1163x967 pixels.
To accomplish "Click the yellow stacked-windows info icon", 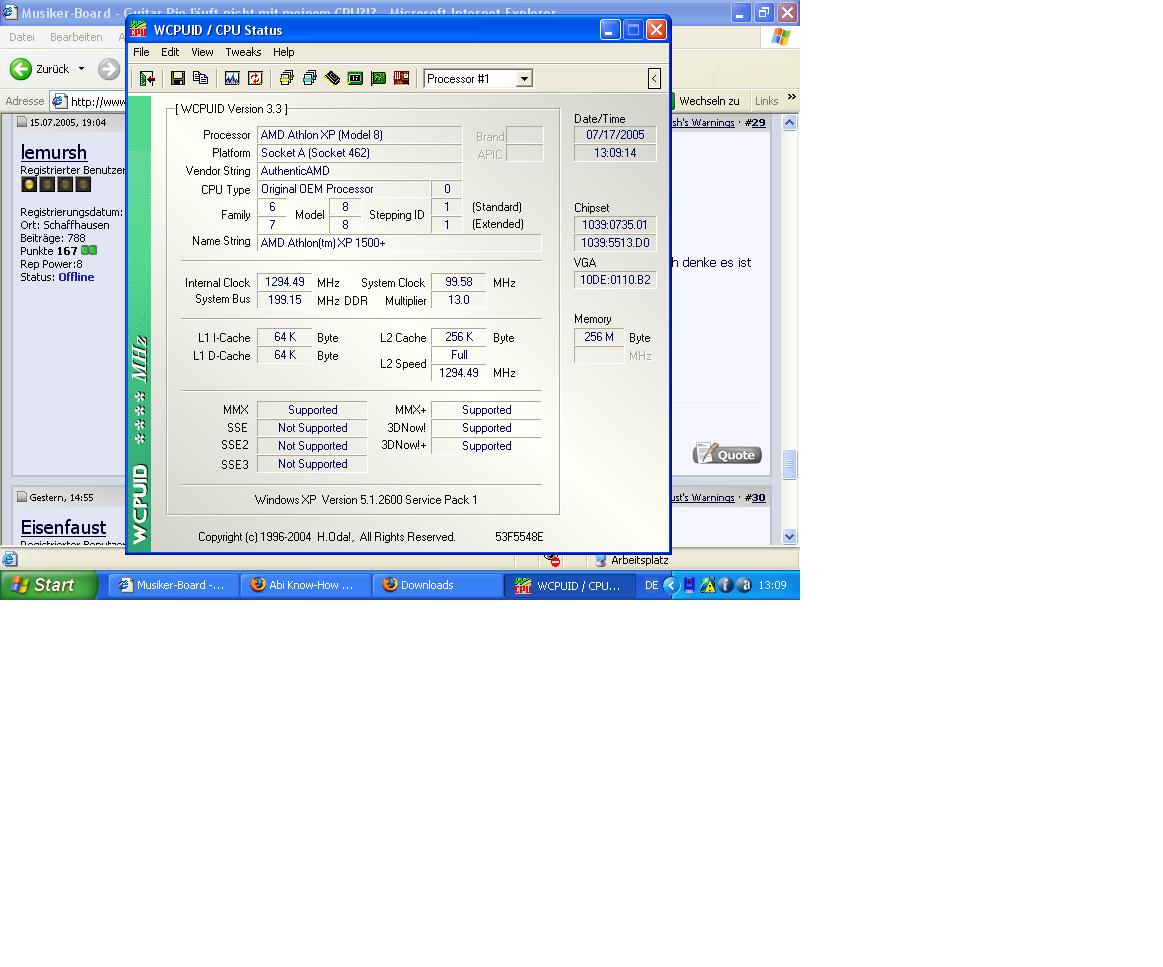I will [x=286, y=79].
